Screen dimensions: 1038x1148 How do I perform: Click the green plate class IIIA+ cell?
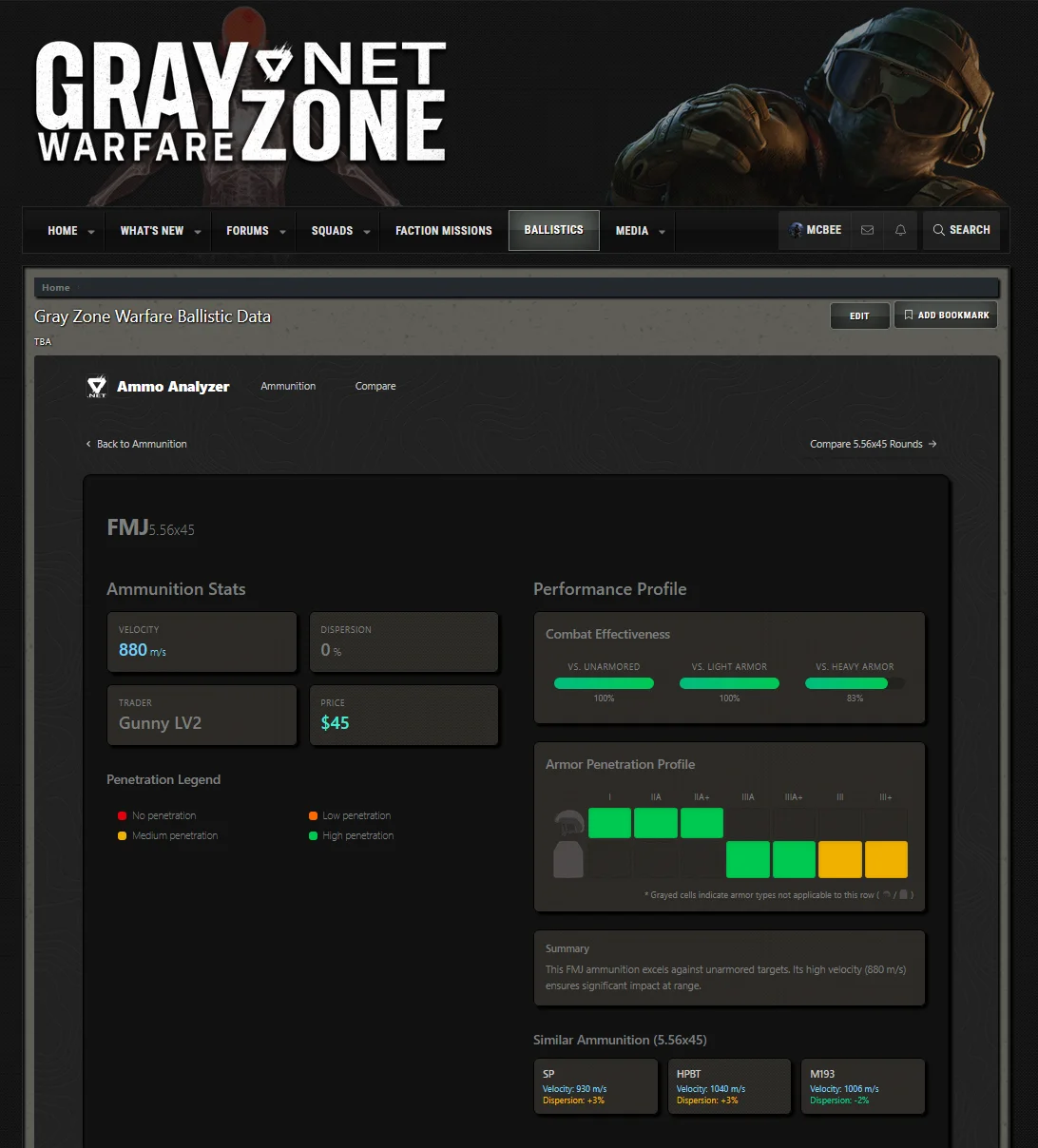click(x=794, y=859)
